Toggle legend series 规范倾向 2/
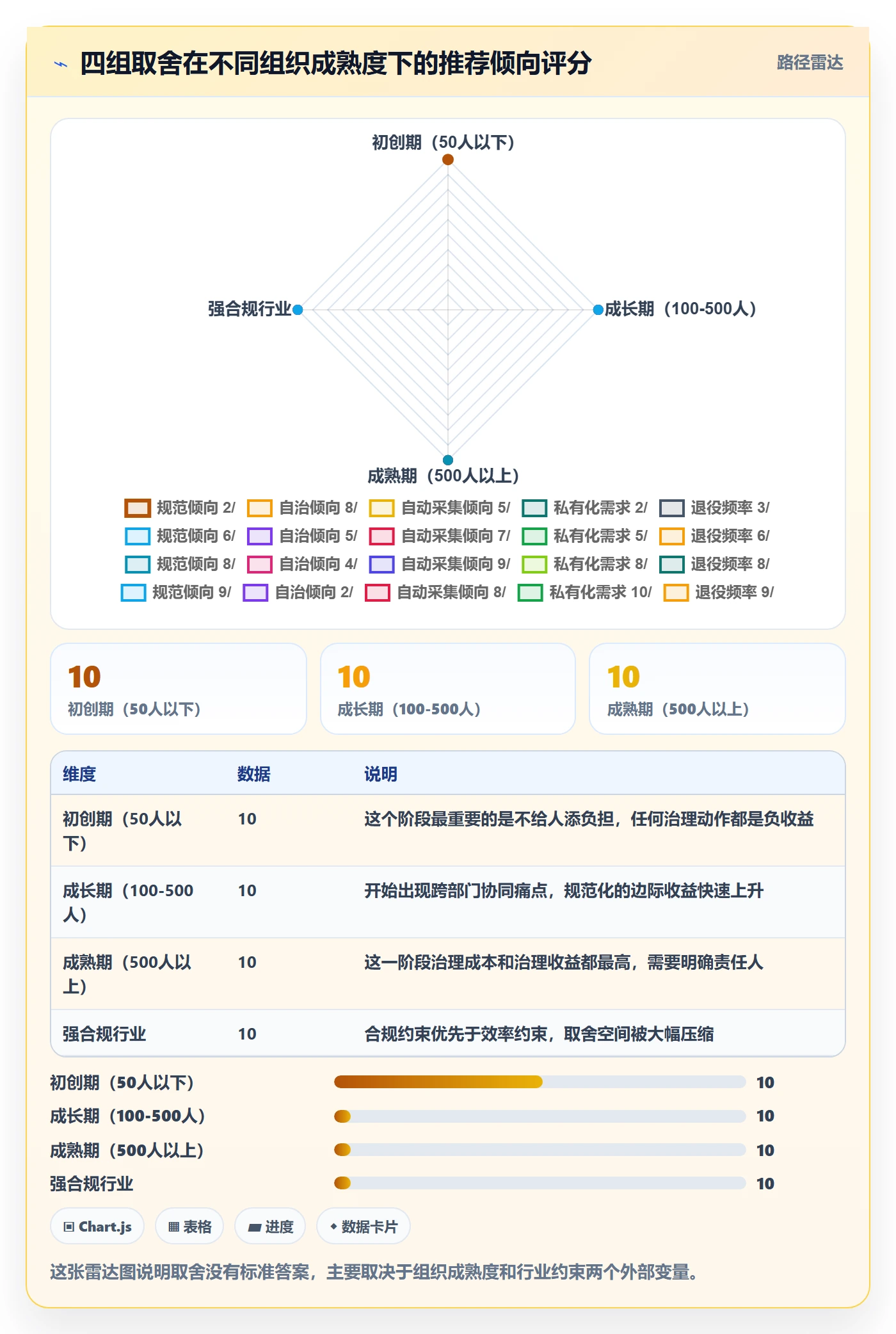 tap(180, 508)
